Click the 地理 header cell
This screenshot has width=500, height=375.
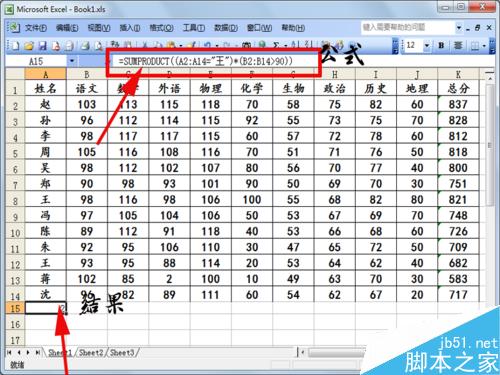click(x=417, y=88)
